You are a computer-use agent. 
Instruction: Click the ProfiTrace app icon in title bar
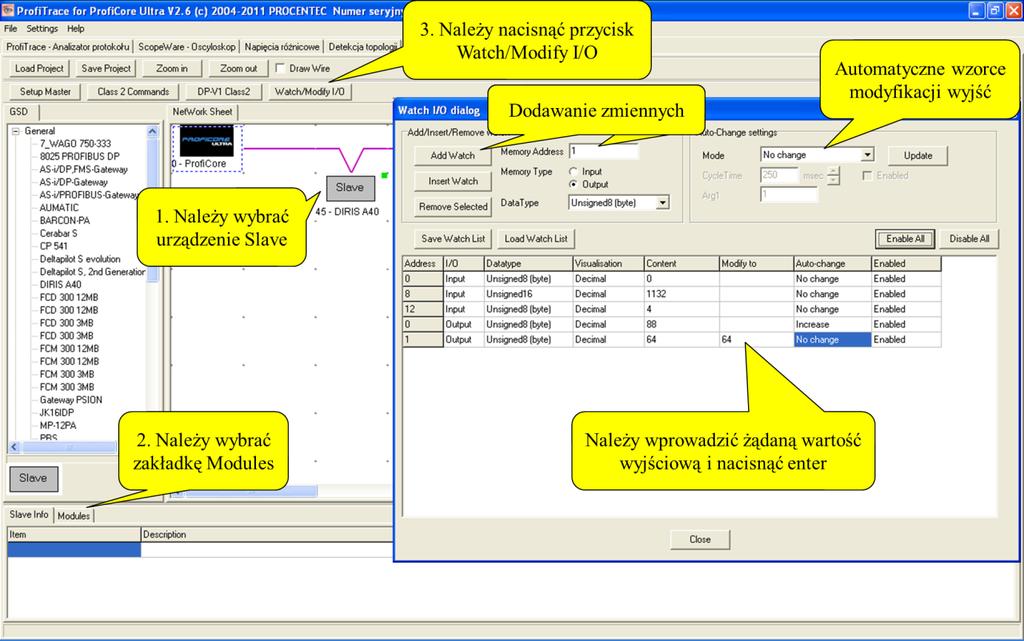(x=7, y=10)
